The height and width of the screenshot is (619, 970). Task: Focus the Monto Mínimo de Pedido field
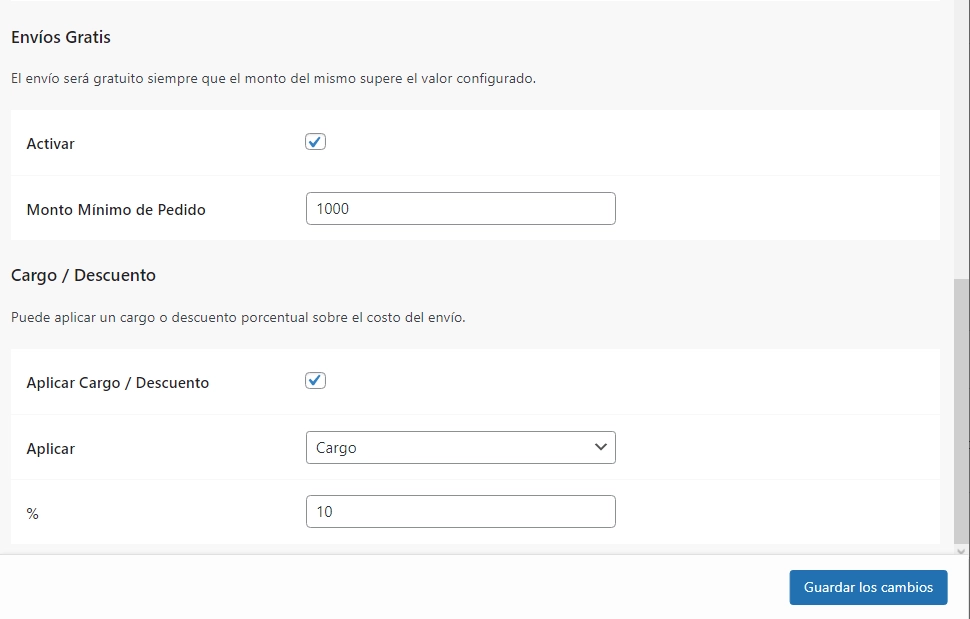click(460, 209)
